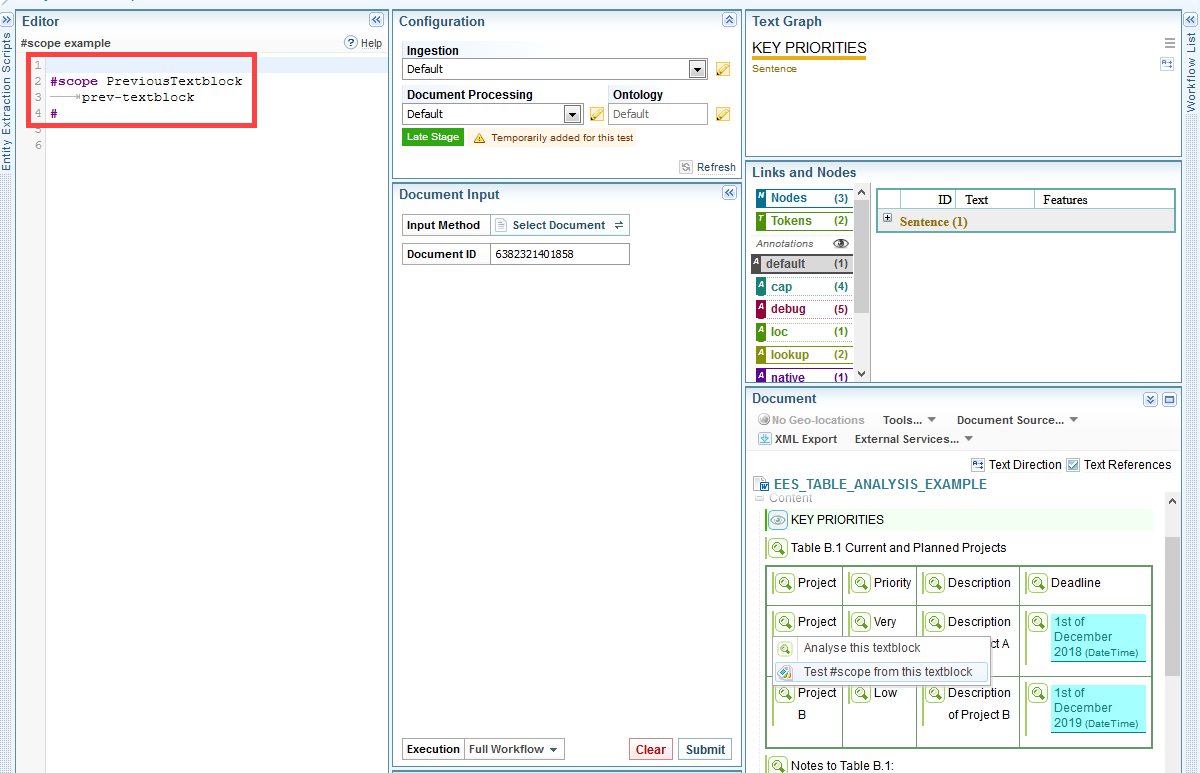Maximize the Document panel
This screenshot has height=773, width=1200.
pyautogui.click(x=1169, y=399)
